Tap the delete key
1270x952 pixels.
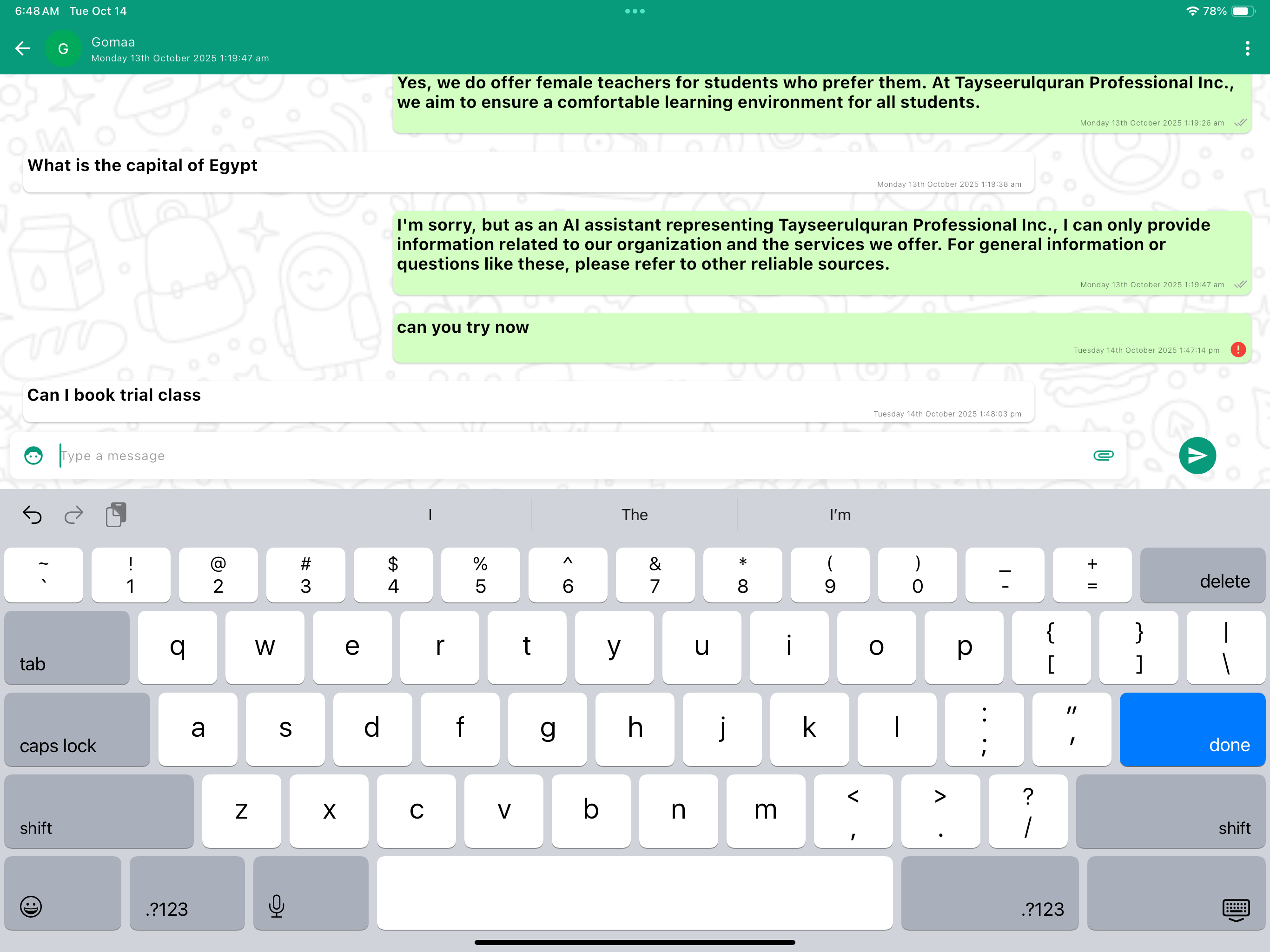pos(1203,575)
